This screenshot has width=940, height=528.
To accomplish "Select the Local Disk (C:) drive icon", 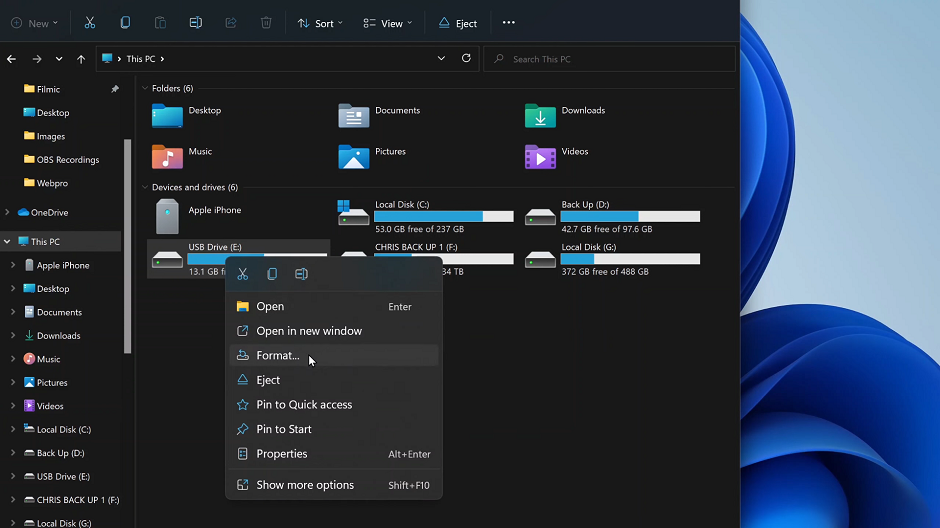I will pyautogui.click(x=353, y=213).
